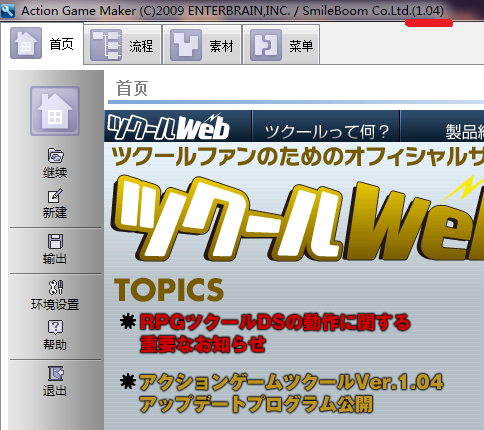484x430 pixels.
Task: Click the Action Game Maker title bar text
Action: tap(232, 11)
